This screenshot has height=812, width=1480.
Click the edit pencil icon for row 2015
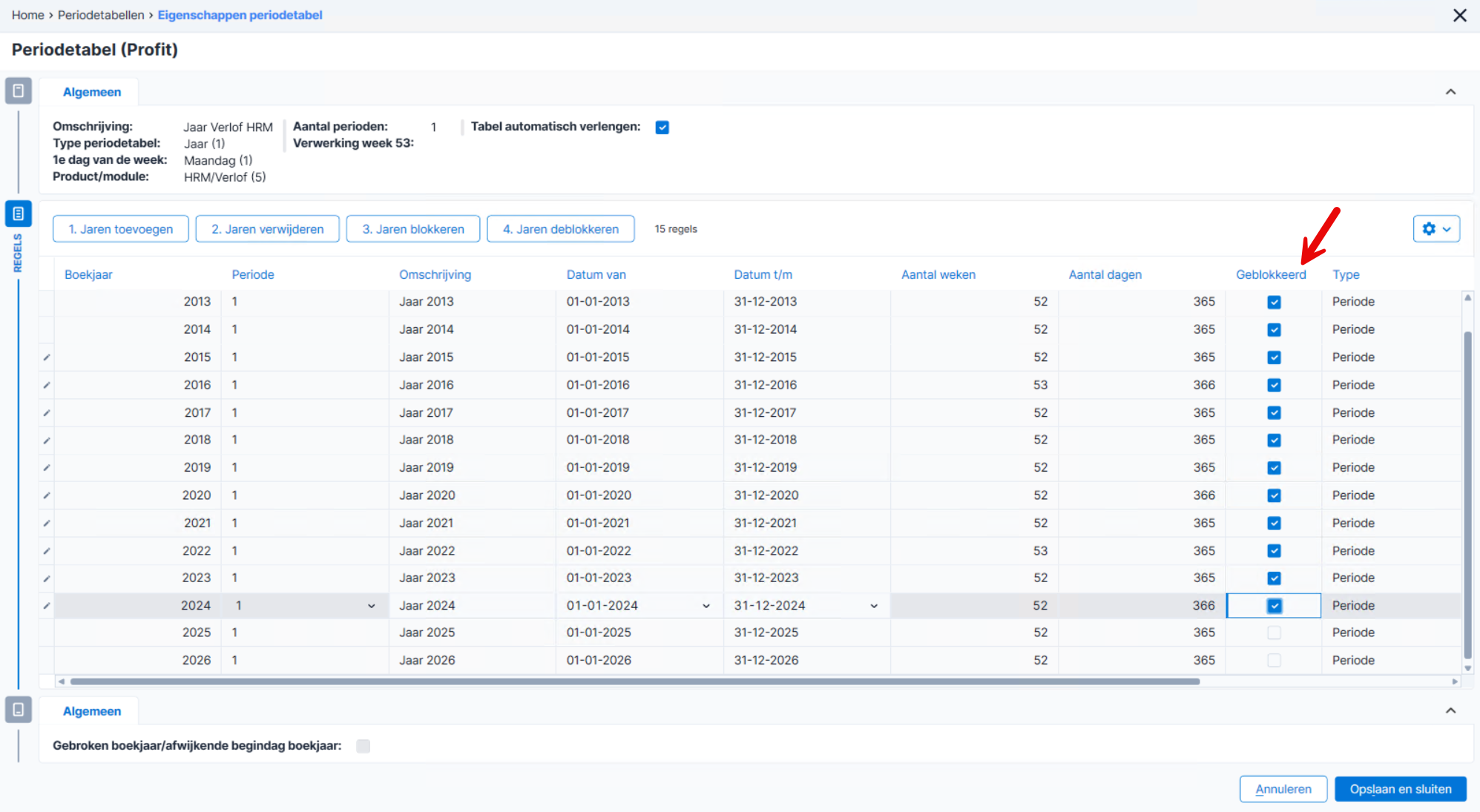(x=47, y=357)
